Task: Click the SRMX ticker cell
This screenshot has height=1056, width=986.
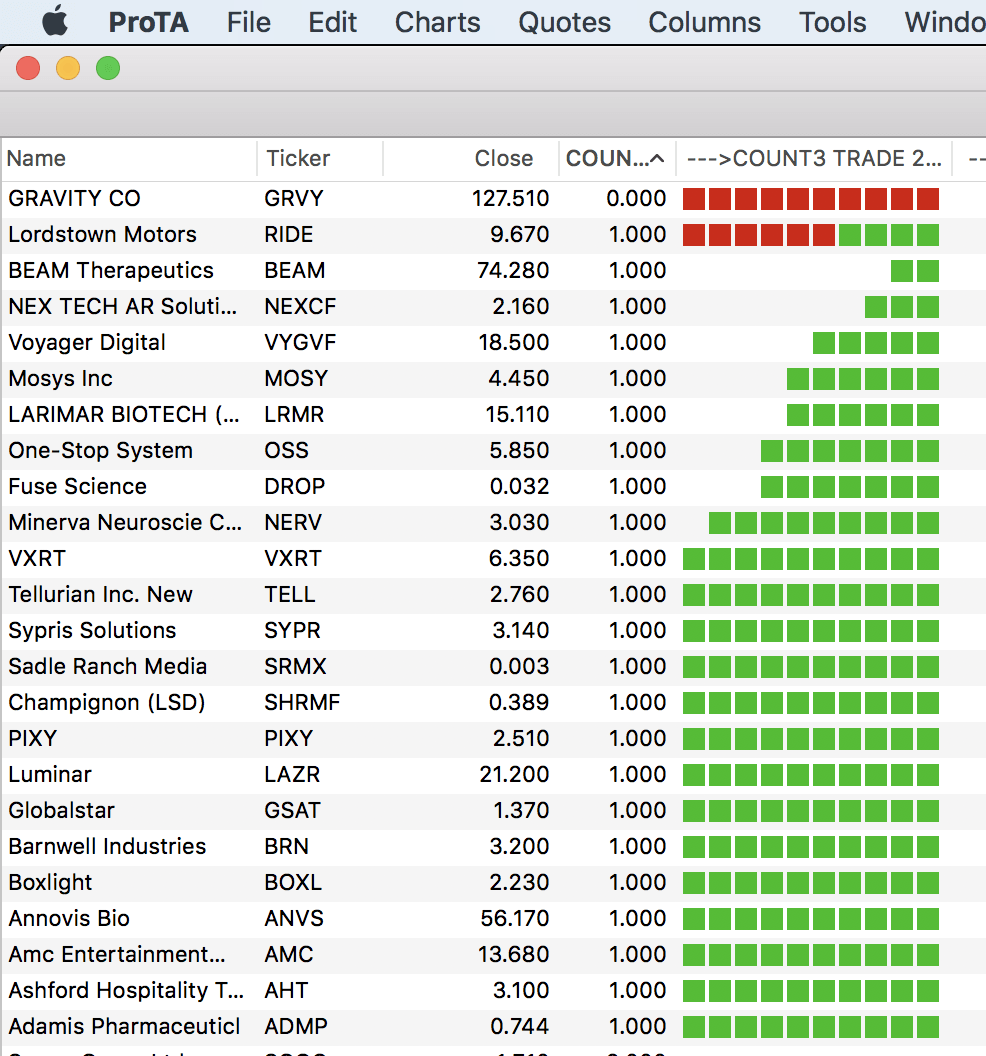Action: (295, 667)
